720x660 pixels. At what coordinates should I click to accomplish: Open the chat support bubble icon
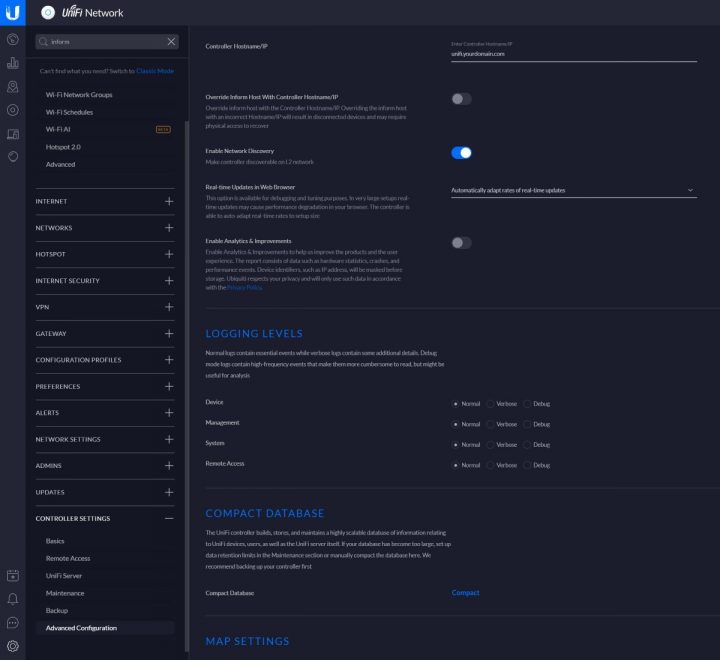point(12,622)
